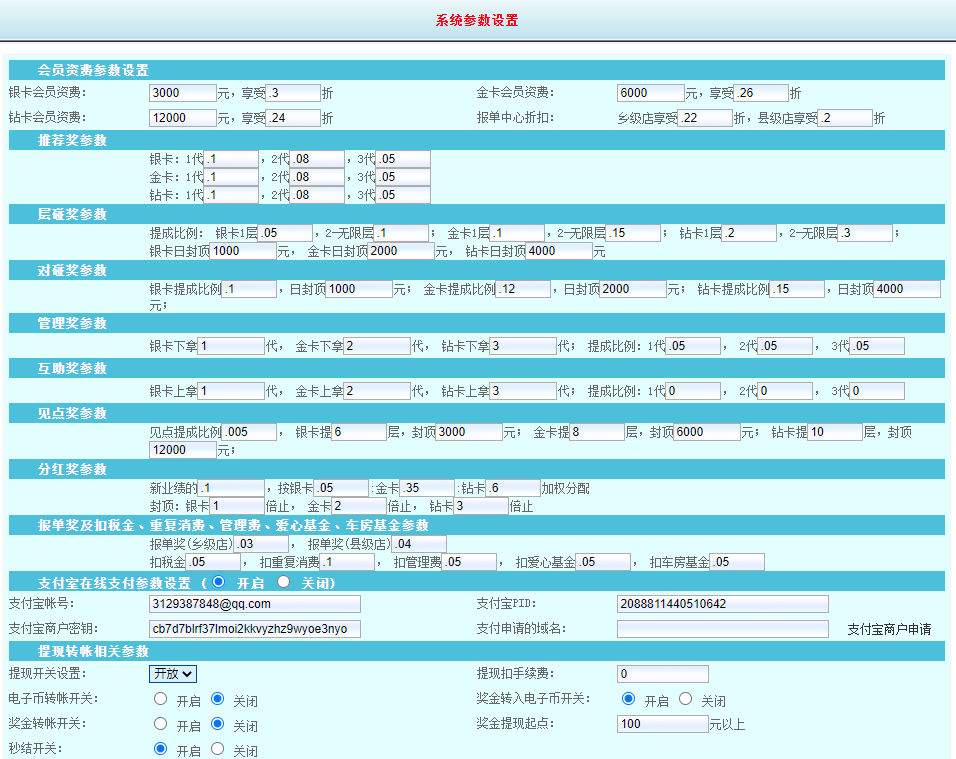Click the 扣税金 rate field
This screenshot has height=759, width=956.
(214, 562)
